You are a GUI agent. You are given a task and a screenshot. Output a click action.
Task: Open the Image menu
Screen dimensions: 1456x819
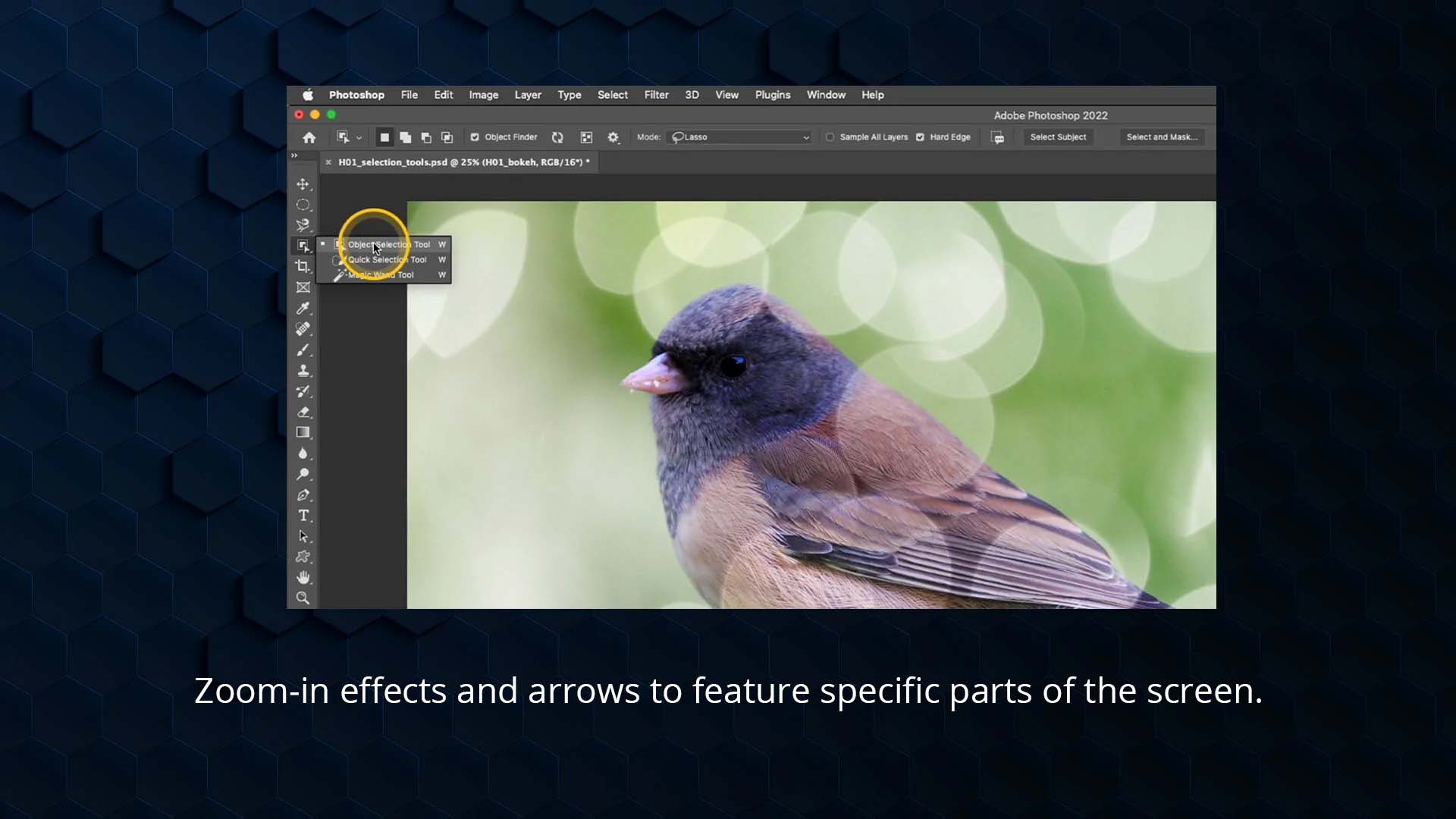(x=484, y=95)
